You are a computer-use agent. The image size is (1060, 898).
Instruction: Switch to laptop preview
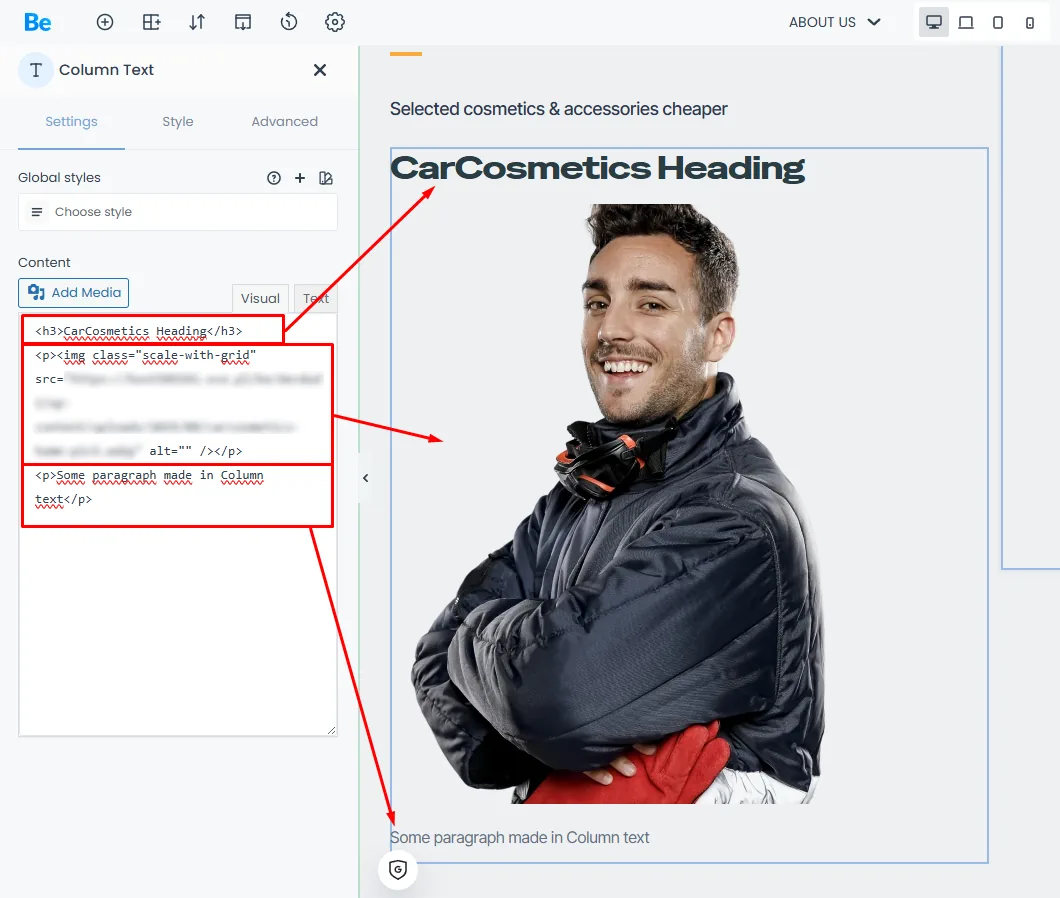tap(966, 22)
